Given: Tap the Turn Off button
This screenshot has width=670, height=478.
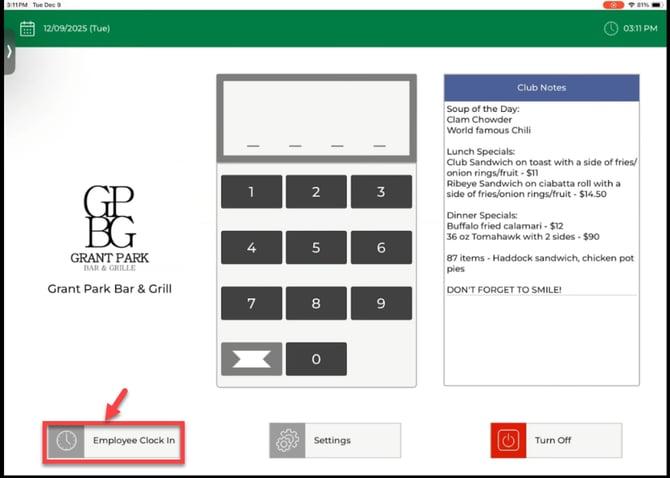Looking at the screenshot, I should [x=556, y=440].
